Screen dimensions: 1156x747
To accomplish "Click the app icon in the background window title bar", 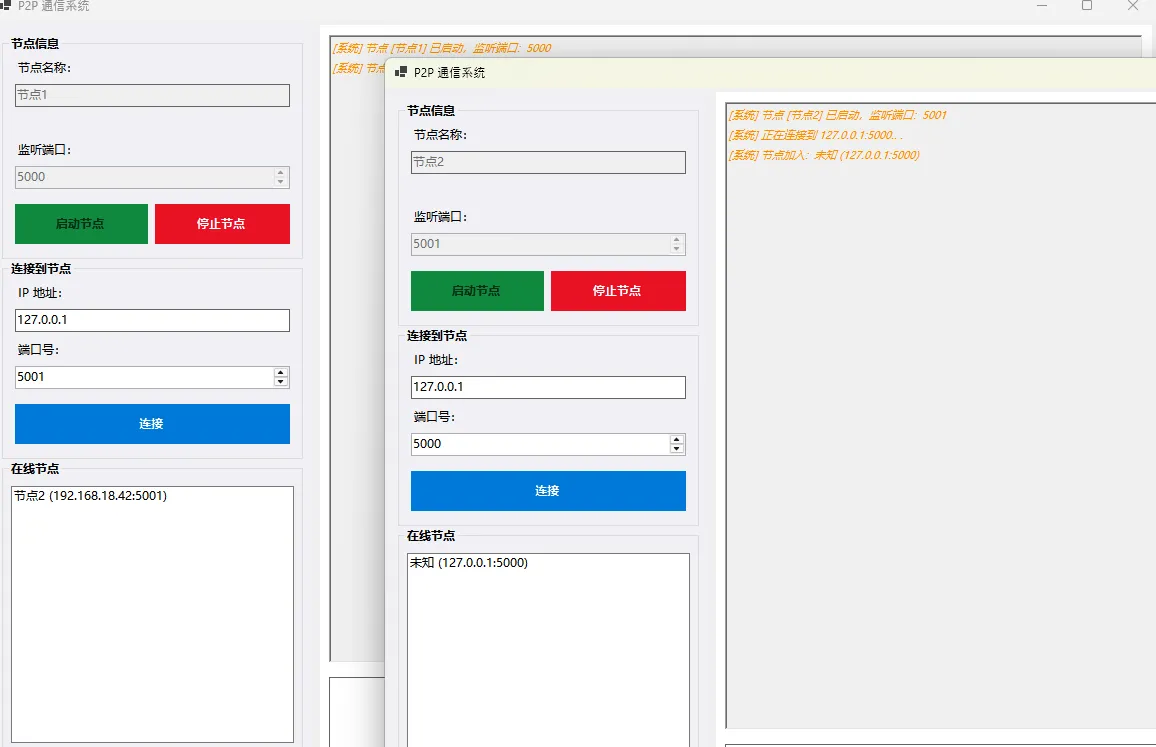I will pyautogui.click(x=5, y=5).
